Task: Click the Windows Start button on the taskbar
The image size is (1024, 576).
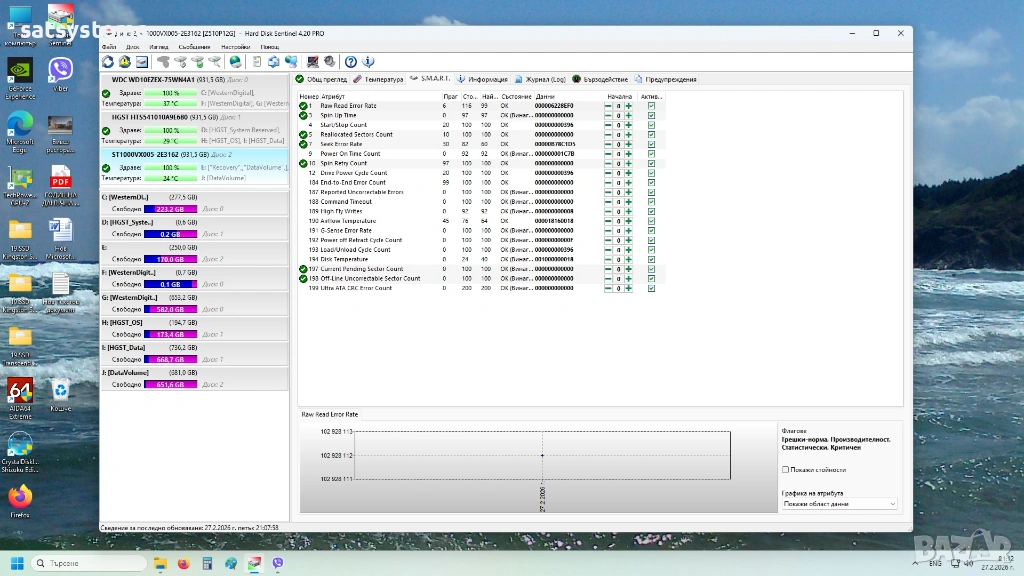Action: 17,563
